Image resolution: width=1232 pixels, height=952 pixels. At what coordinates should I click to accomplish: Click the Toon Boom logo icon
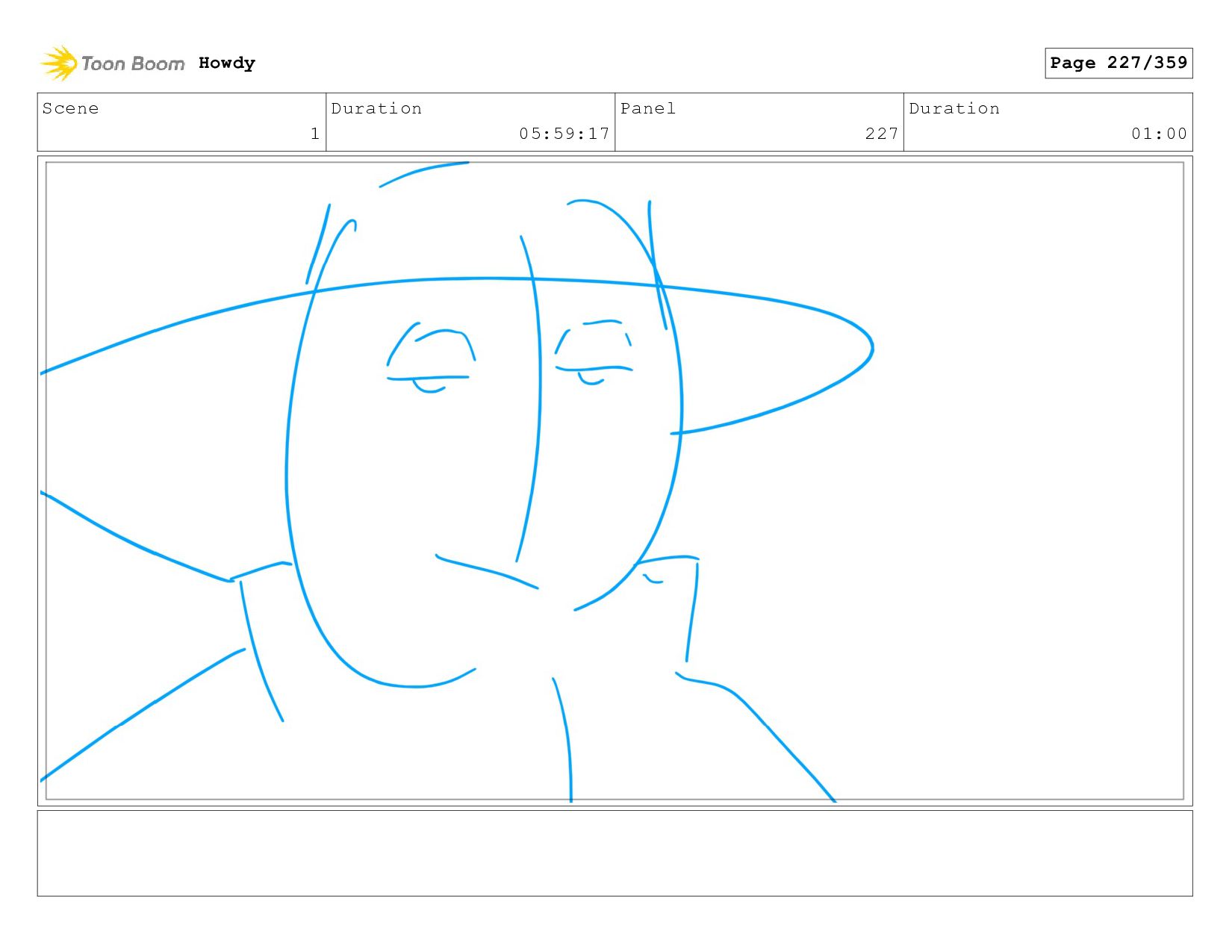[58, 63]
